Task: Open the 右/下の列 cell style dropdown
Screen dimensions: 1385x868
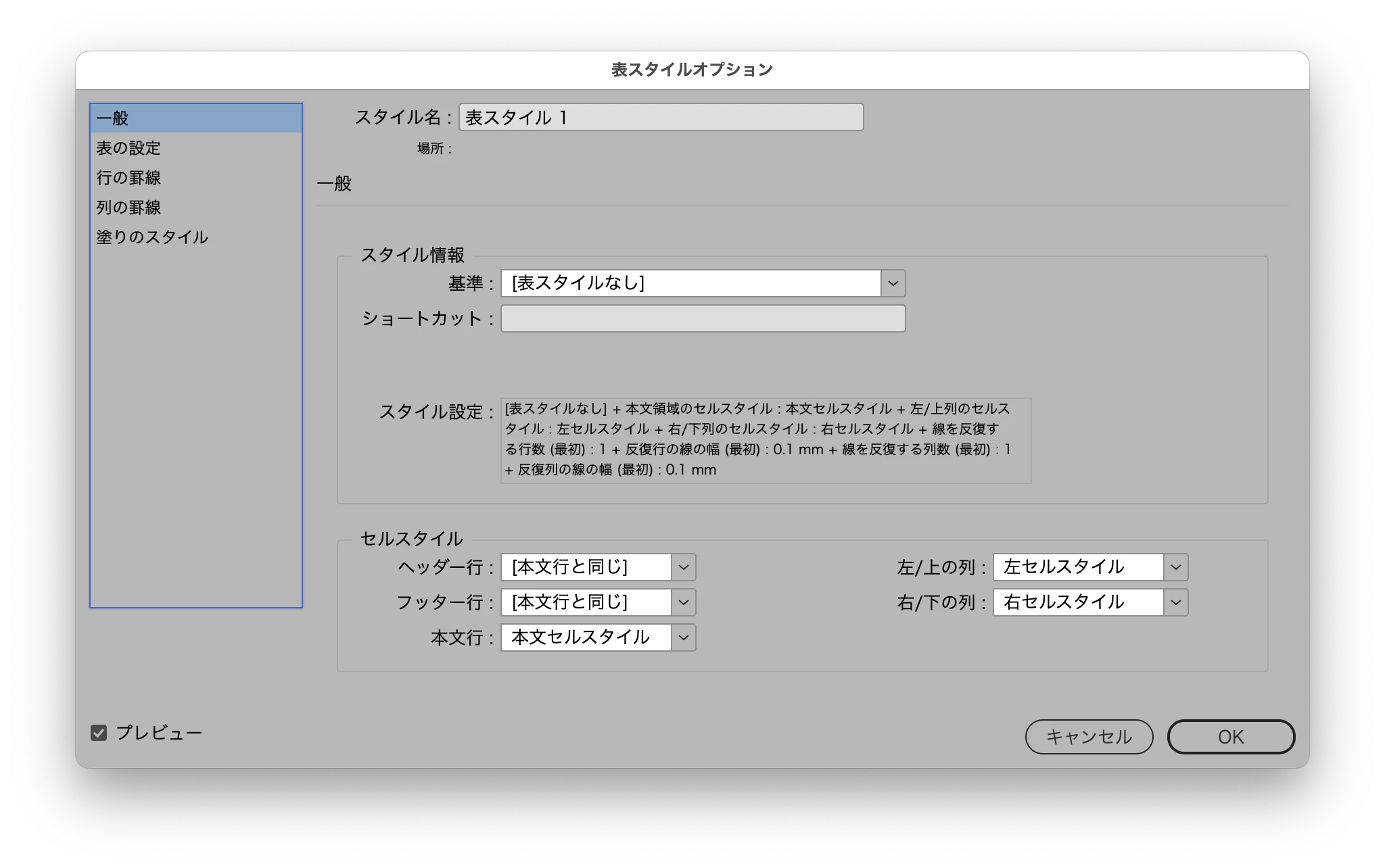Action: point(1175,602)
